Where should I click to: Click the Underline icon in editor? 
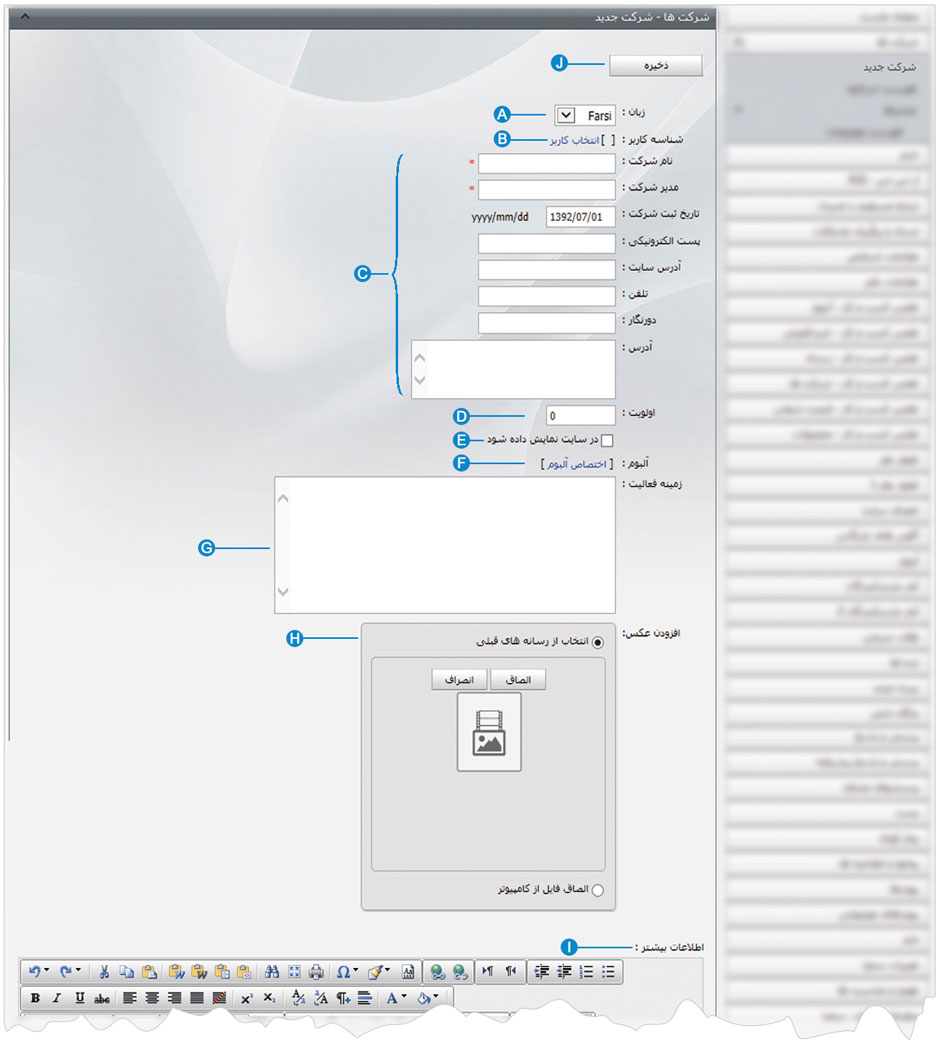pos(79,998)
